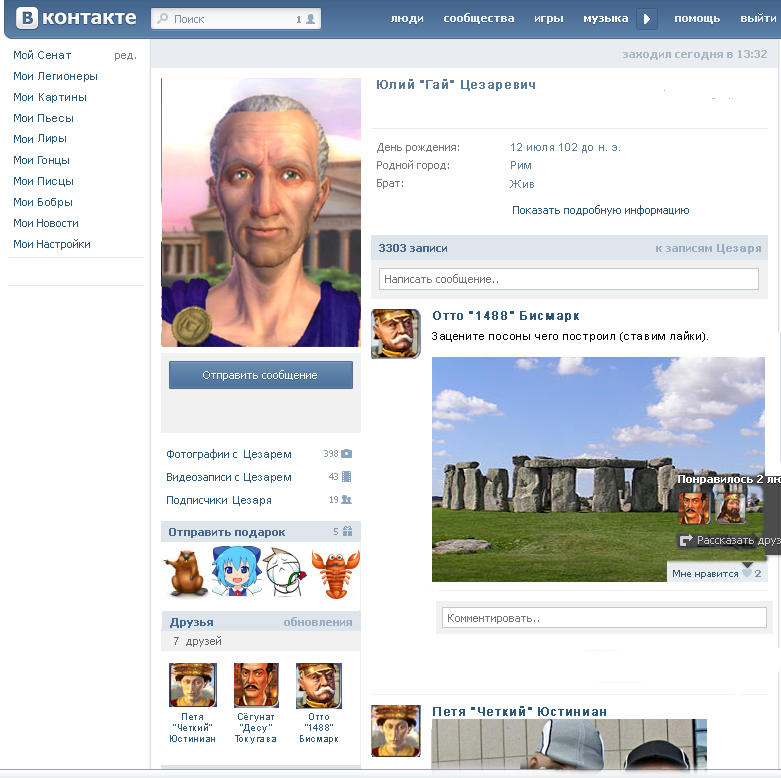Open Мои Пьесы
This screenshot has width=781, height=778.
(43, 118)
